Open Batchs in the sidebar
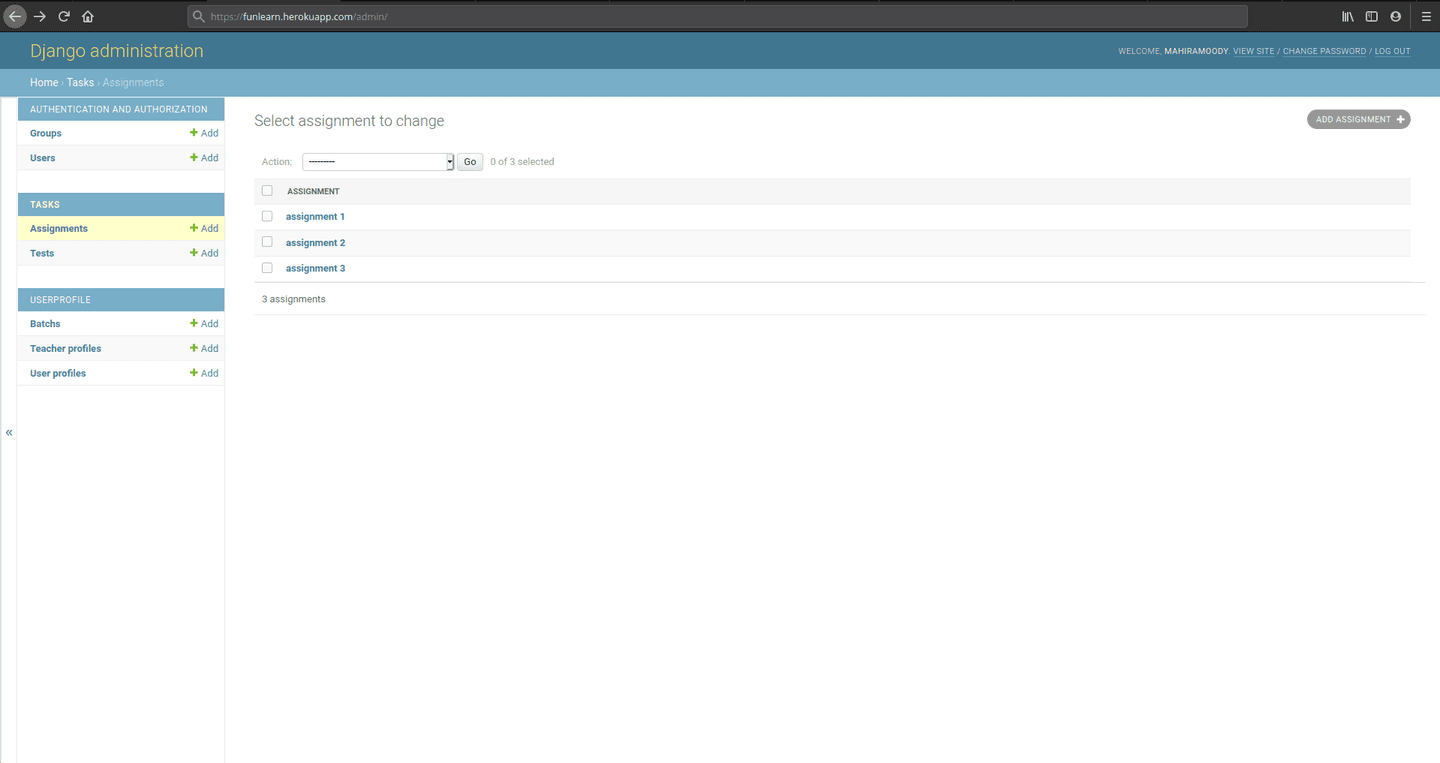This screenshot has width=1440, height=763. [x=45, y=324]
